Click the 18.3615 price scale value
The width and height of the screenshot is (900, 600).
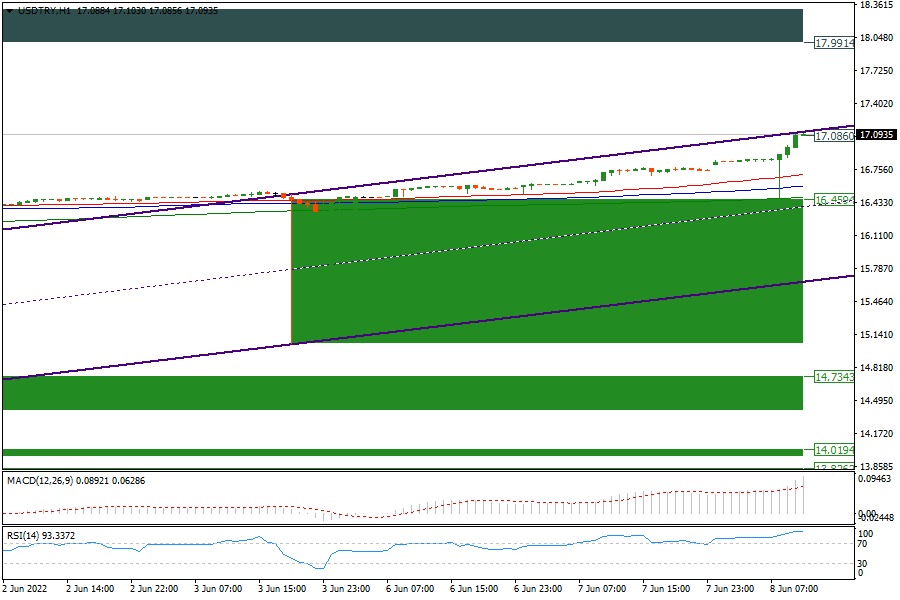(x=876, y=5)
